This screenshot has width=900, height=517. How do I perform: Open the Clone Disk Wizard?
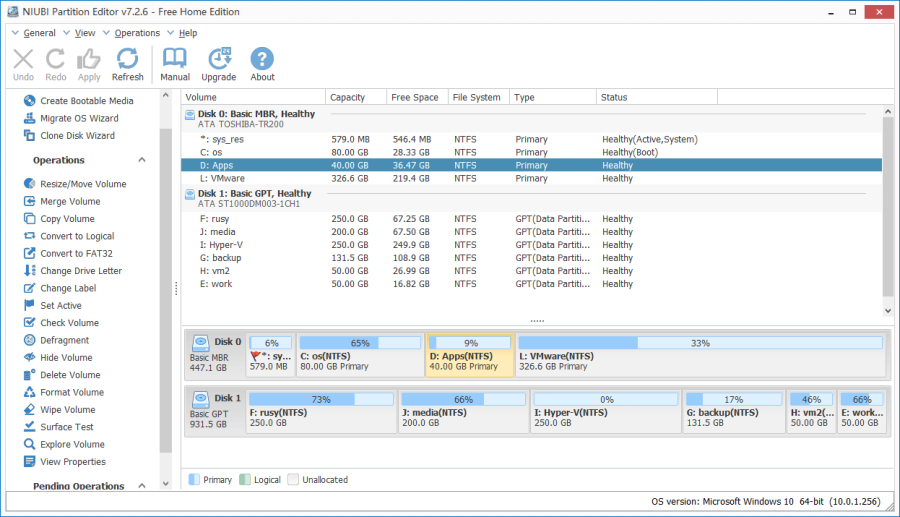69,135
